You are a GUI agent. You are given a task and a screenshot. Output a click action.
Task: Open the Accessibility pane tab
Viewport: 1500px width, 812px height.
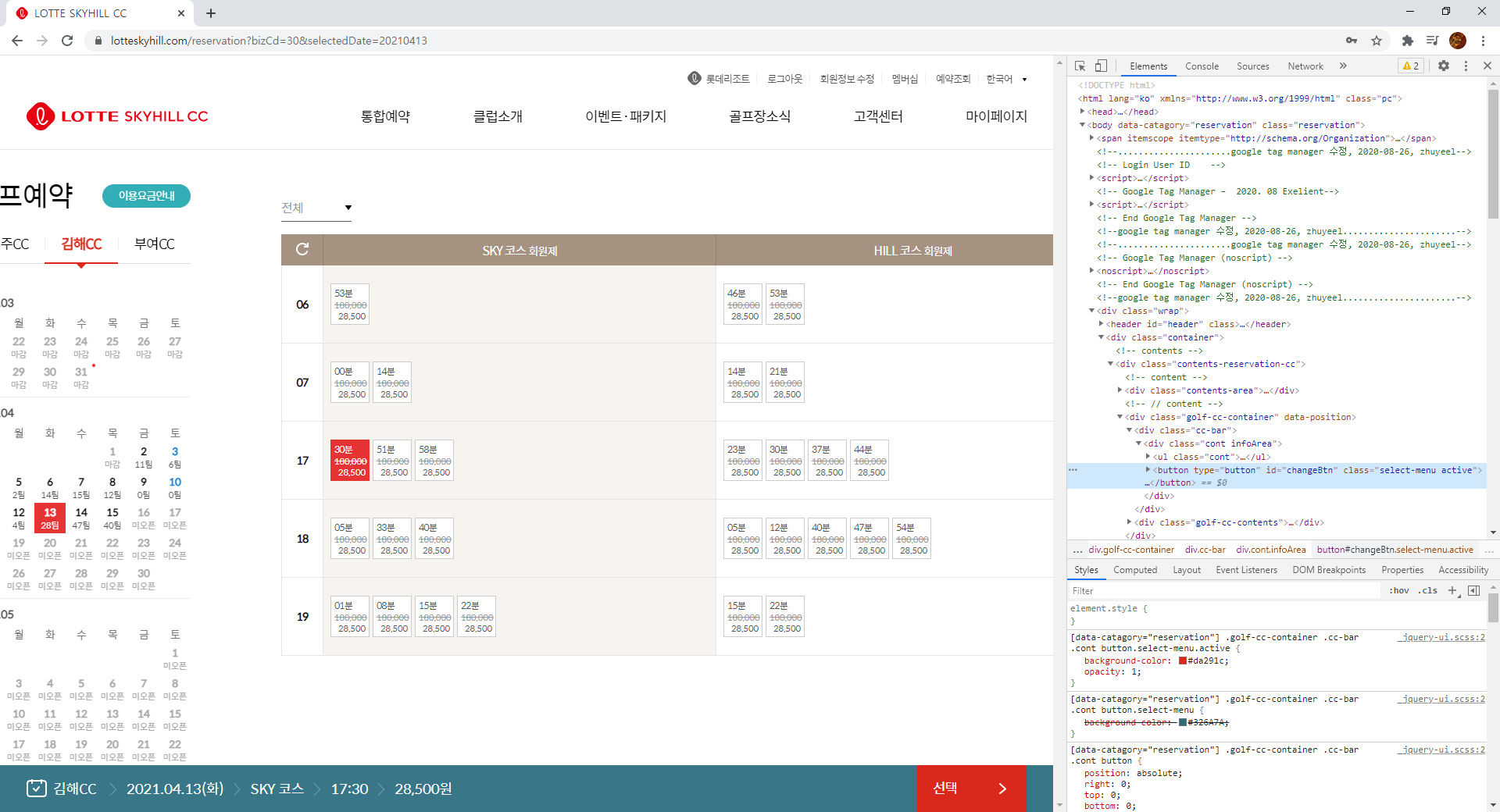[x=1463, y=570]
